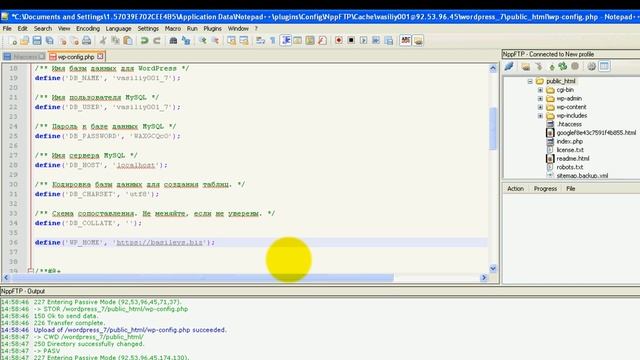
Task: Toggle the highlighted indent guide button
Action: click(x=286, y=40)
